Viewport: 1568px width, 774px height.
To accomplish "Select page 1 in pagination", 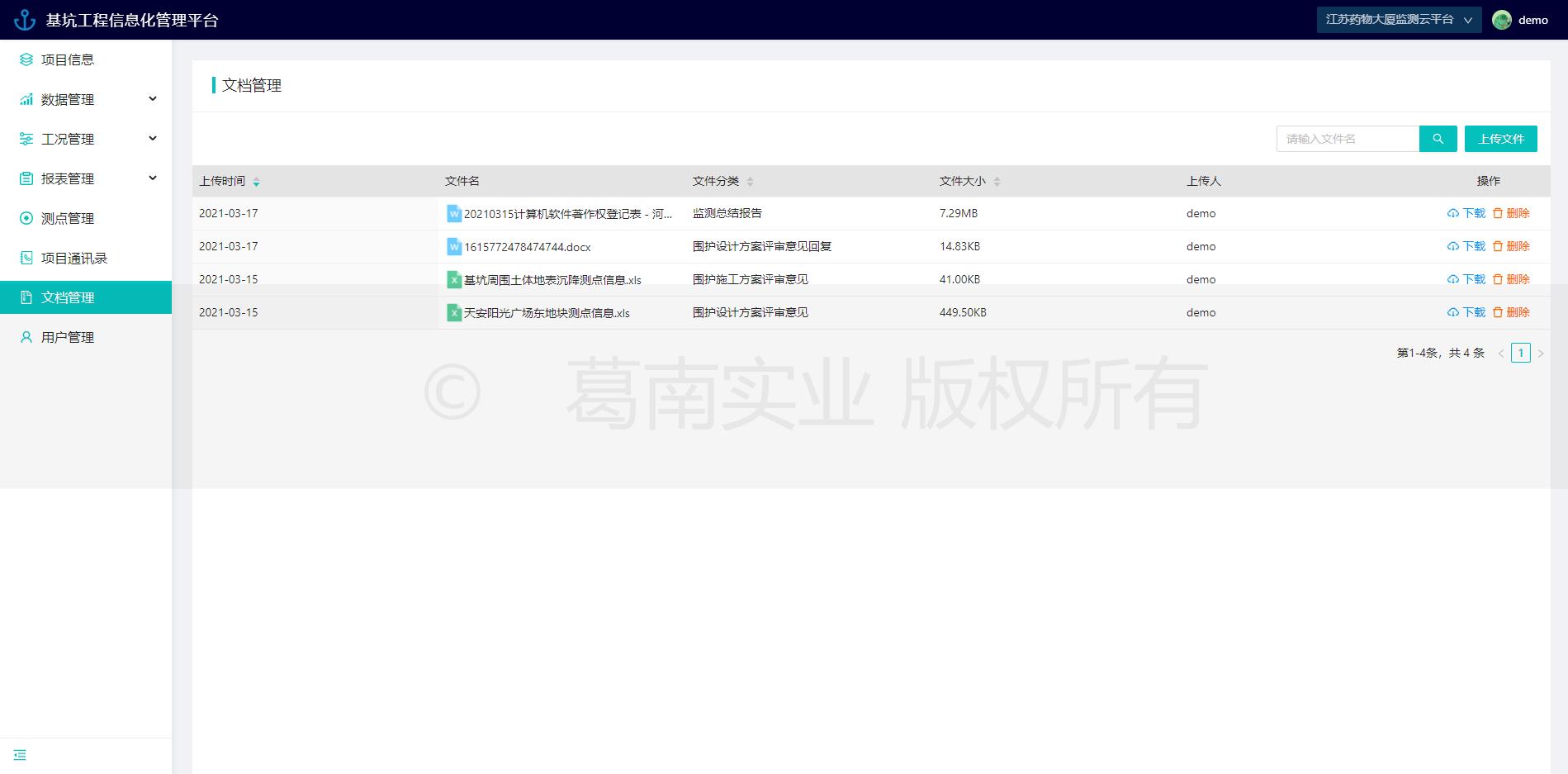I will [x=1520, y=353].
